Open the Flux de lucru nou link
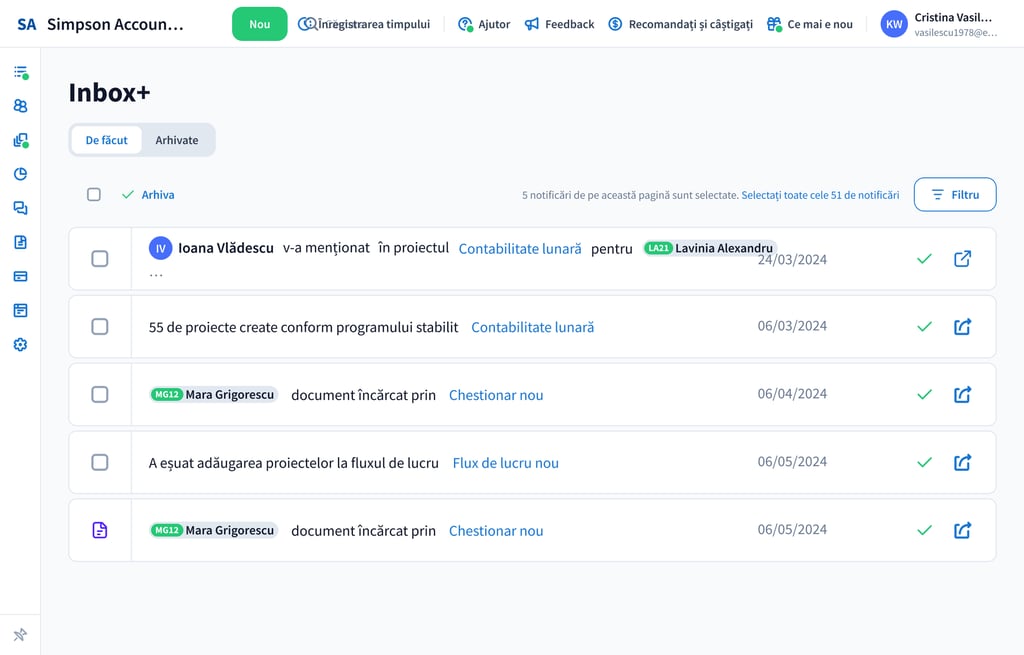Viewport: 1024px width, 655px height. [x=505, y=463]
